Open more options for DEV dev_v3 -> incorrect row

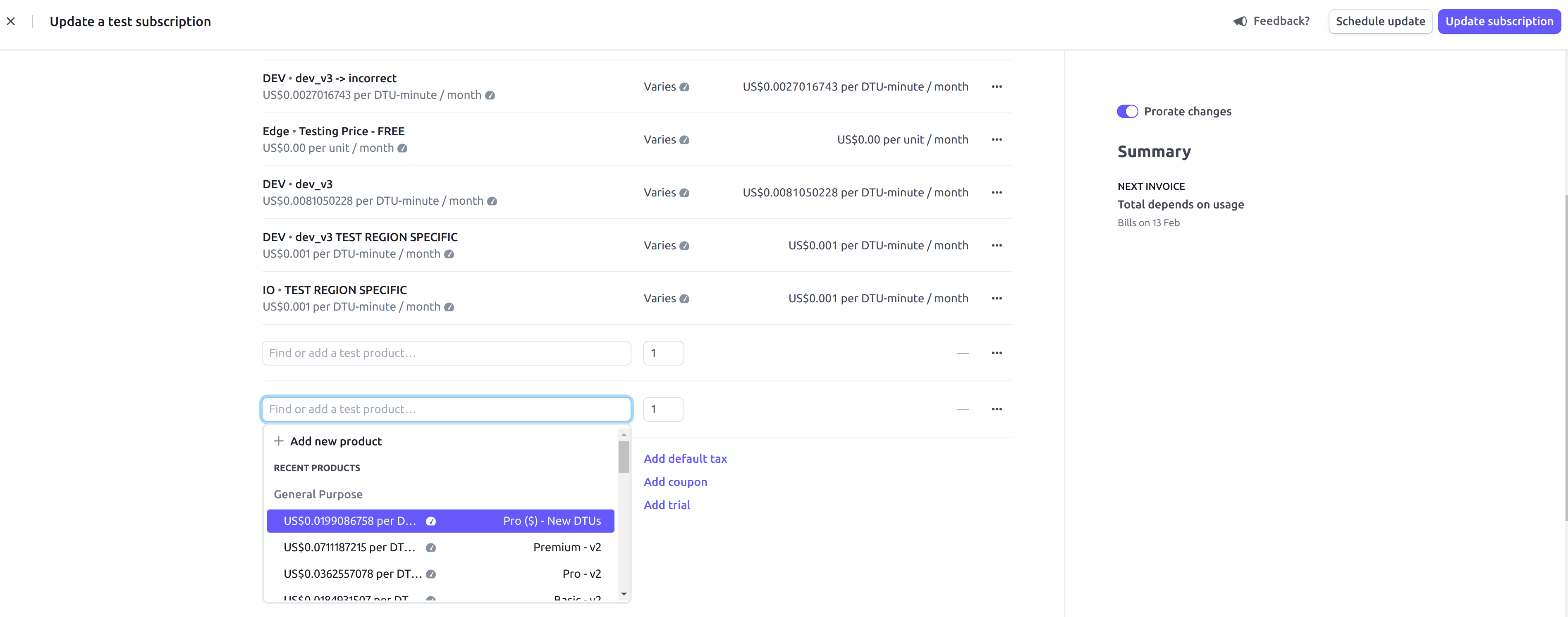997,86
